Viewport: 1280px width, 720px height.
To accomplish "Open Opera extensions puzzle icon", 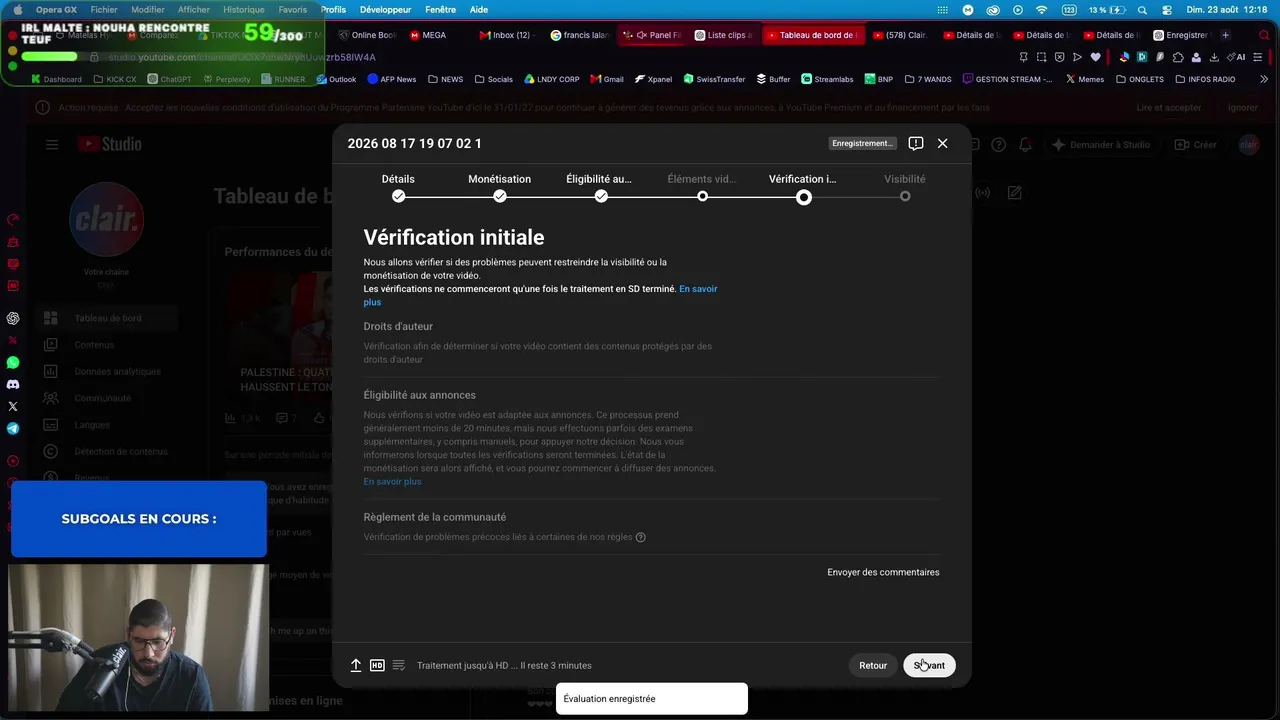I will tap(1177, 57).
